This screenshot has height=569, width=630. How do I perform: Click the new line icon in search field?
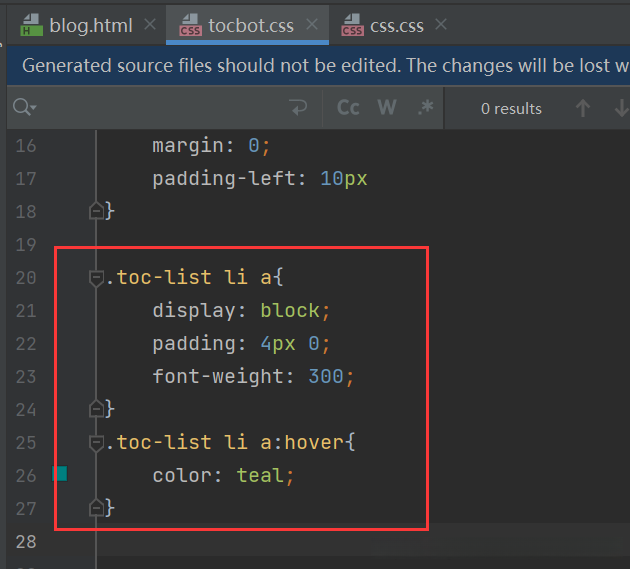[297, 108]
